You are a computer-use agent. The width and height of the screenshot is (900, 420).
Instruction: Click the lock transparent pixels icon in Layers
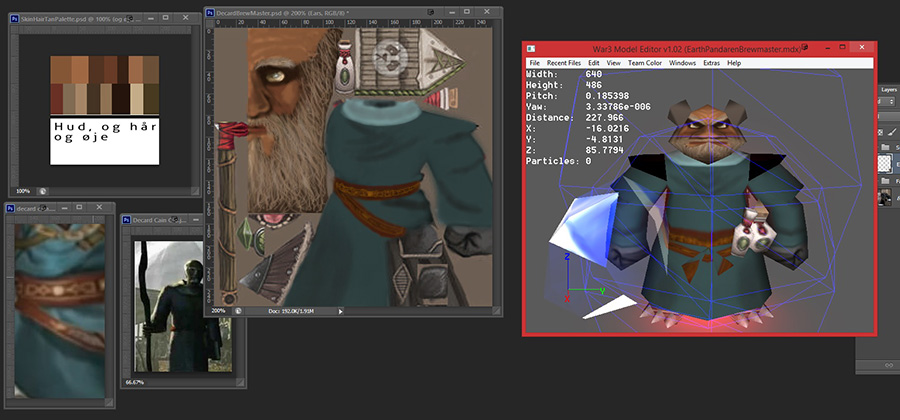click(882, 132)
